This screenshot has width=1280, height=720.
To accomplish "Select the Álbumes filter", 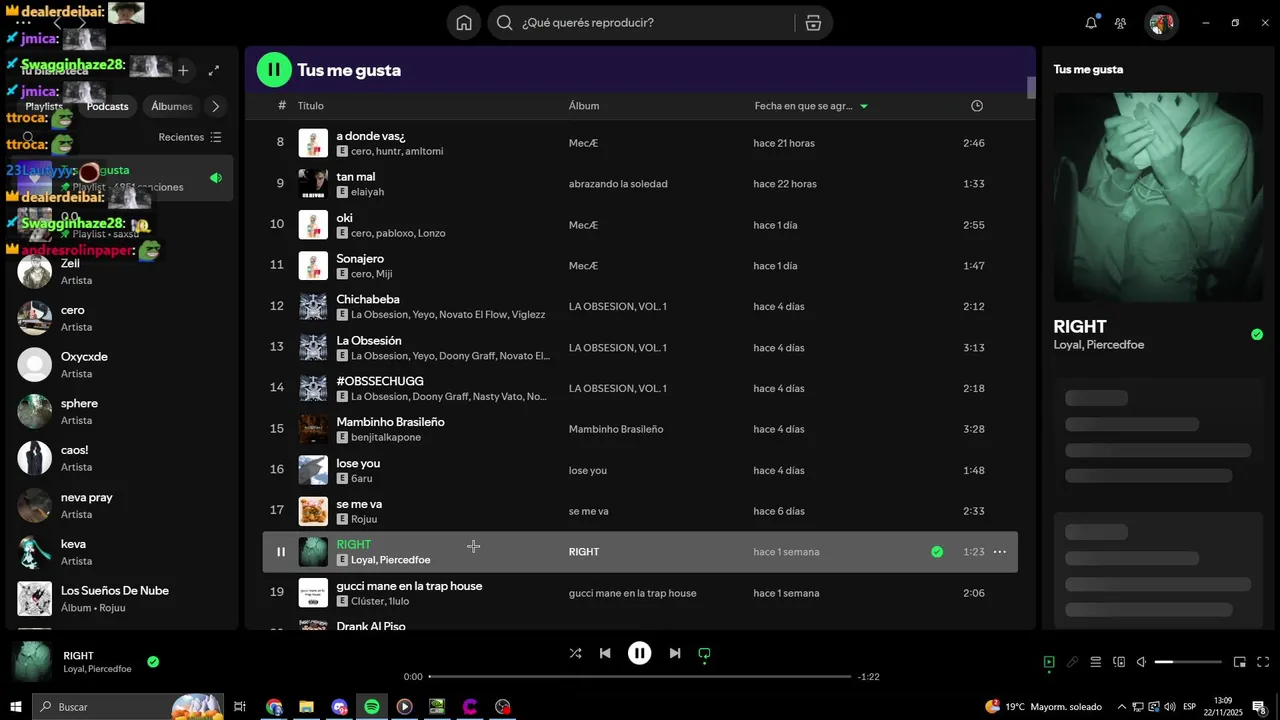I will click(x=172, y=106).
